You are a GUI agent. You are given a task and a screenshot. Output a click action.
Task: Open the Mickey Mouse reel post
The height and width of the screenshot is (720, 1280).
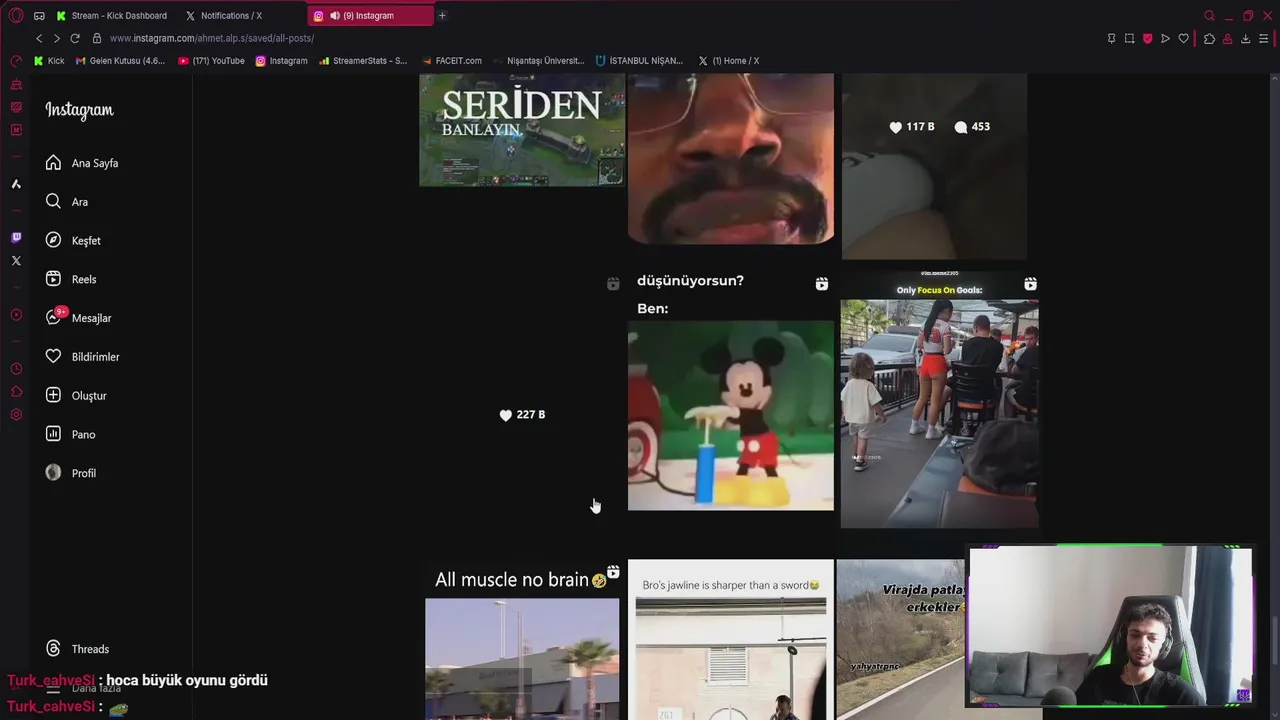click(x=731, y=391)
